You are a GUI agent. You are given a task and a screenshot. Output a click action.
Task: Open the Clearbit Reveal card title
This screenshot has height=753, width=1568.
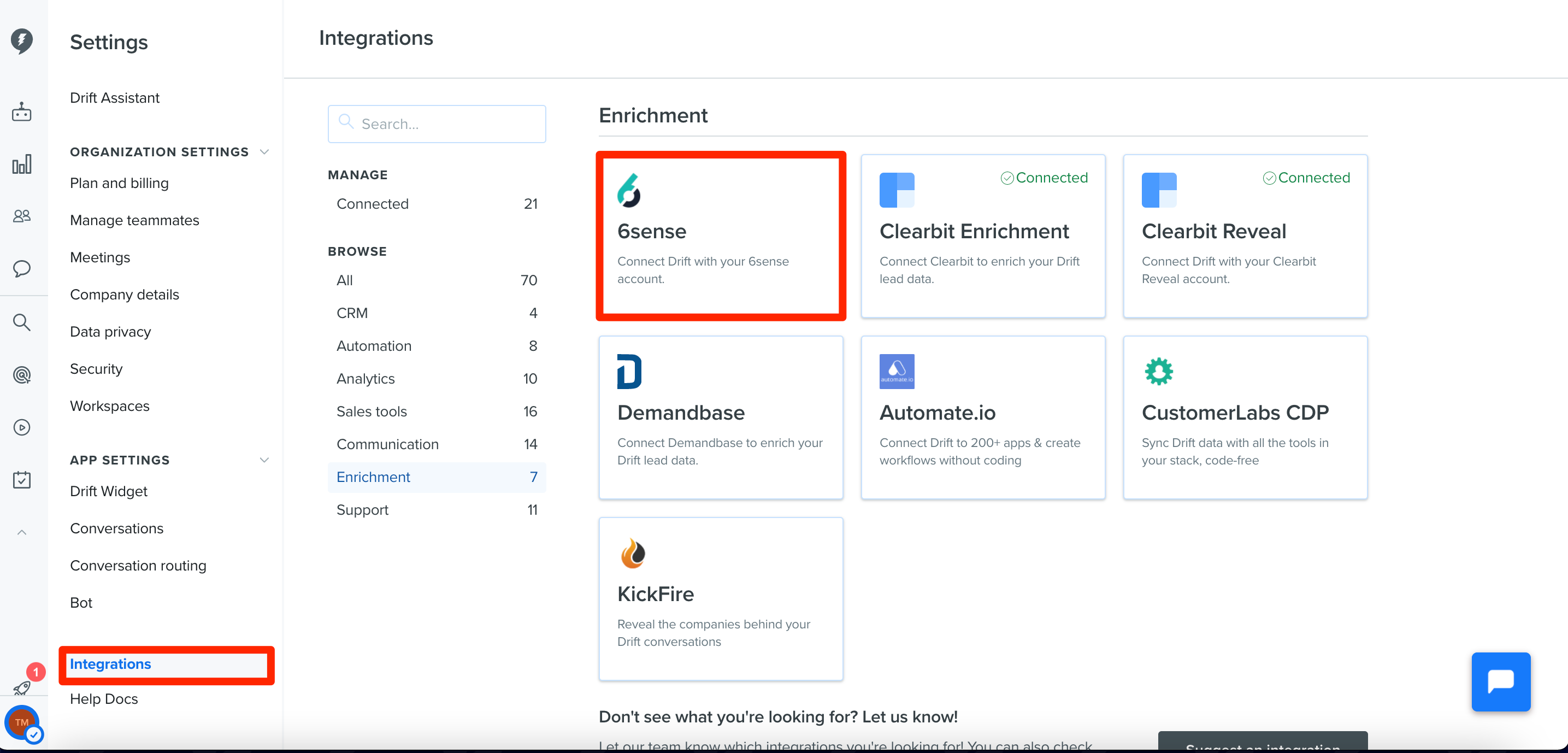coord(1214,231)
